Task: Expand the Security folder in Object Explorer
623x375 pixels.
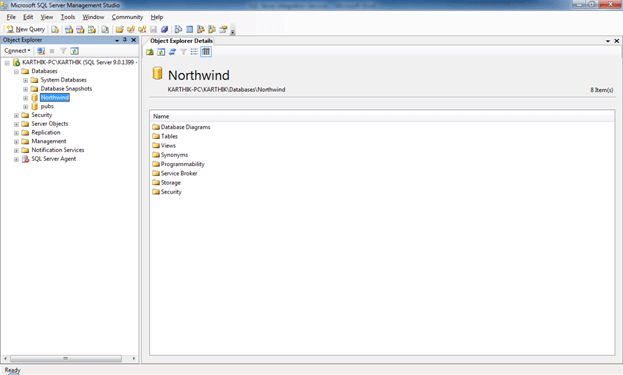Action: [16, 115]
